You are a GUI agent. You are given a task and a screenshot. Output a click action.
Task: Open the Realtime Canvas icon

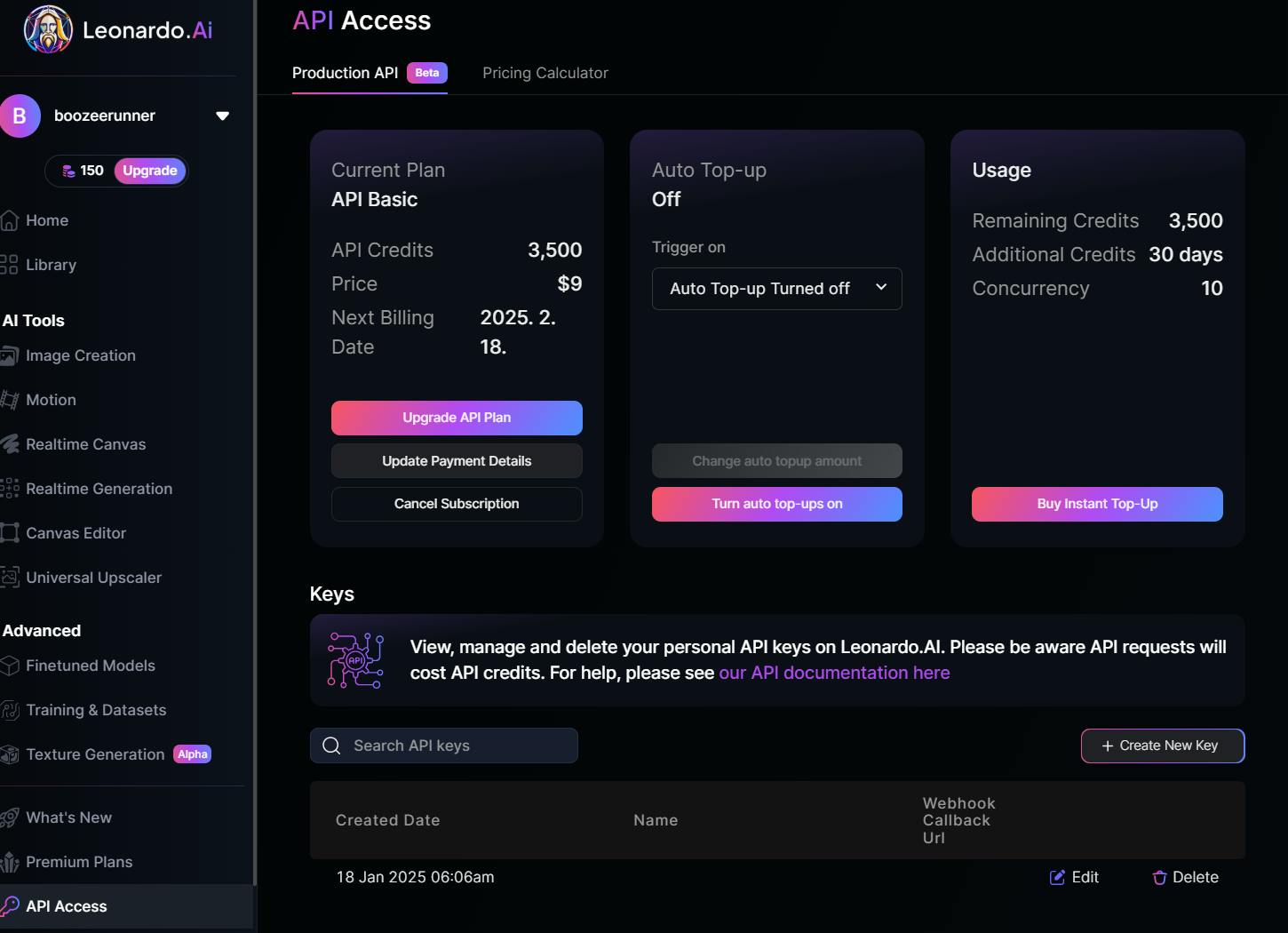point(10,444)
